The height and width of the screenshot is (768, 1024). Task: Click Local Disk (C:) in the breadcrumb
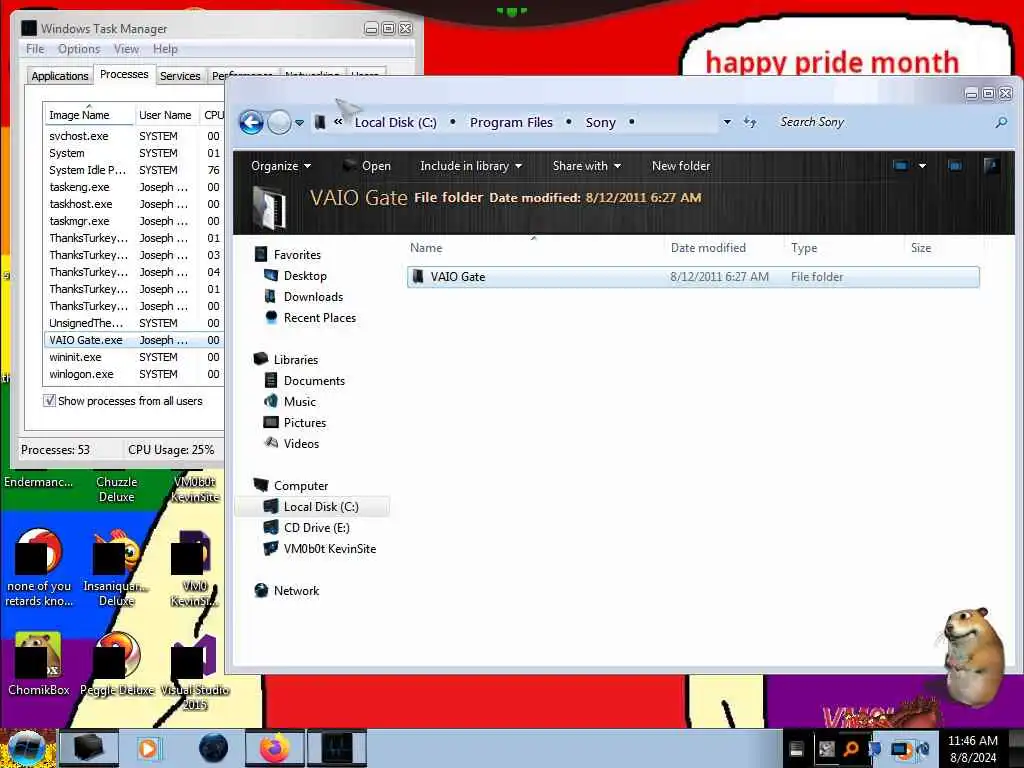(396, 122)
